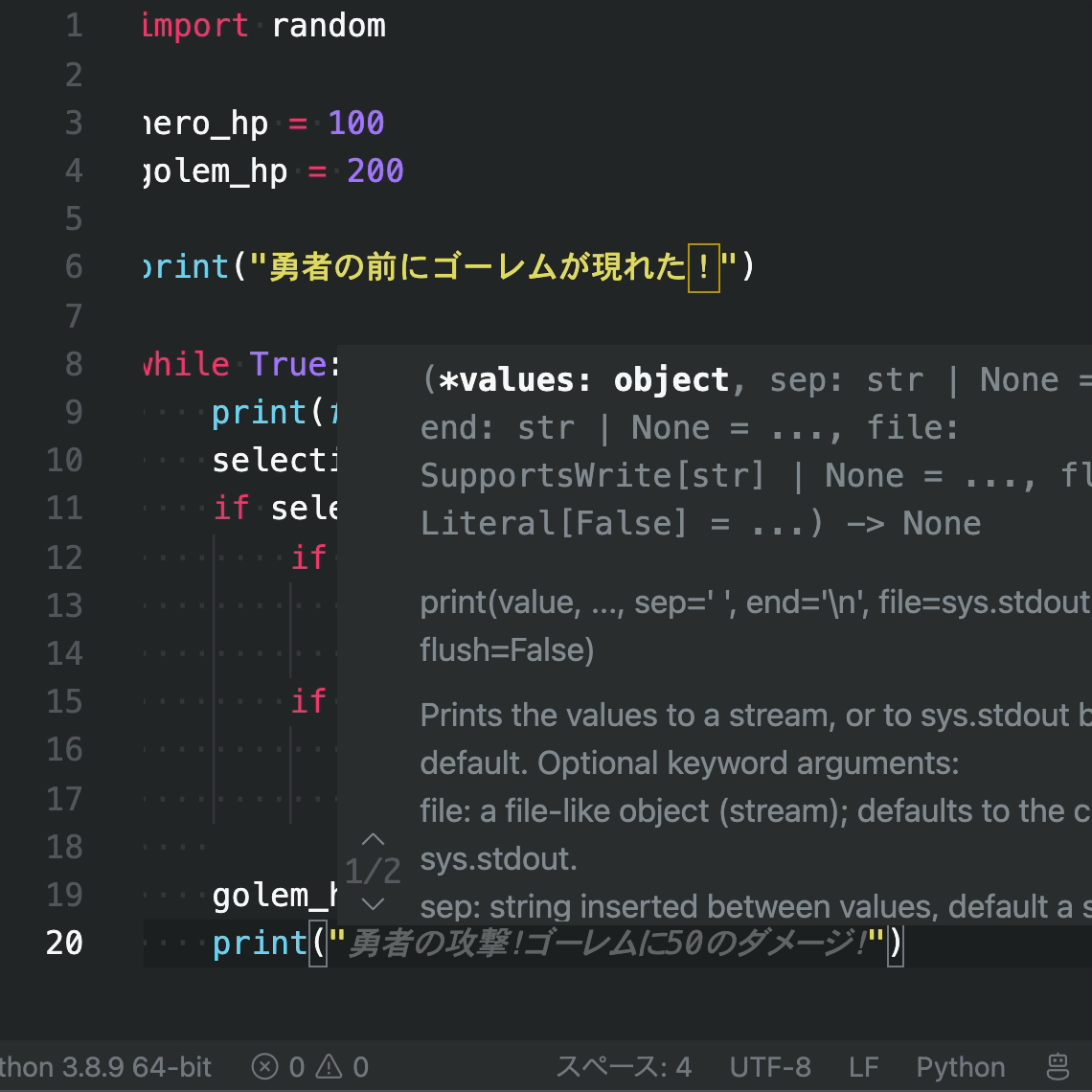The height and width of the screenshot is (1092, 1092).
Task: Click the if keyword on line 11
Action: pos(231,509)
